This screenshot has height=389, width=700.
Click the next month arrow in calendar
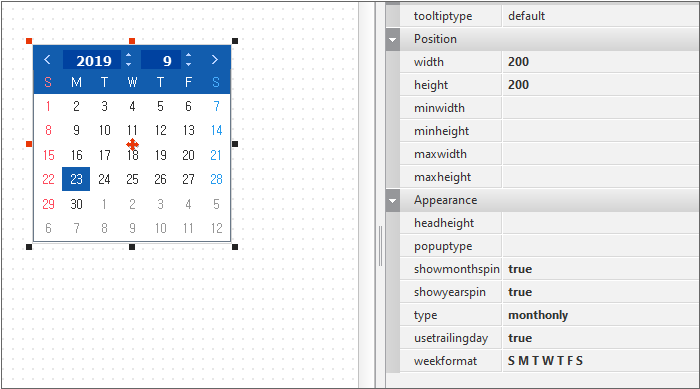point(215,60)
